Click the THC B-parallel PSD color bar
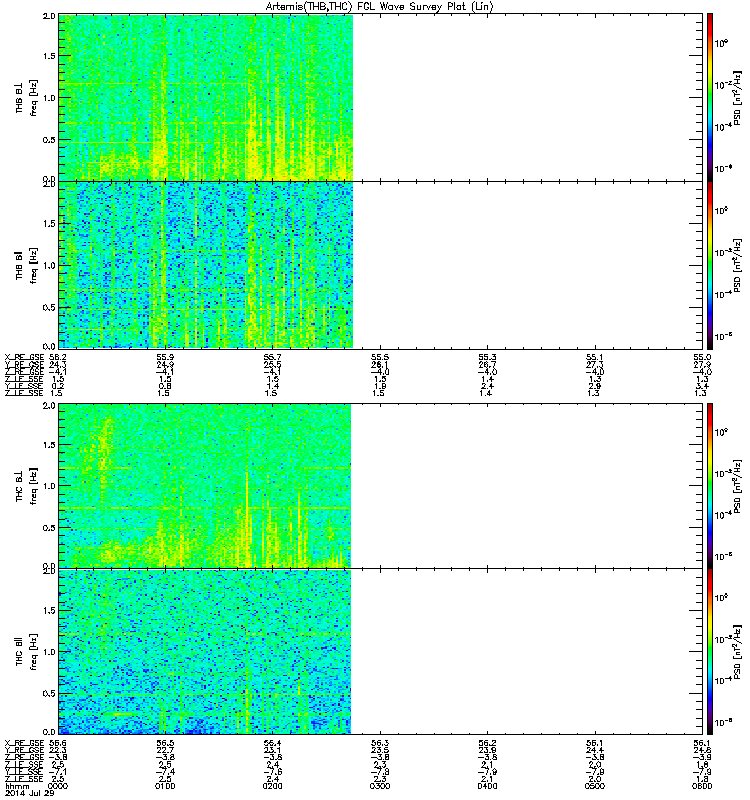Viewport: 750px width, 800px height. [710, 652]
